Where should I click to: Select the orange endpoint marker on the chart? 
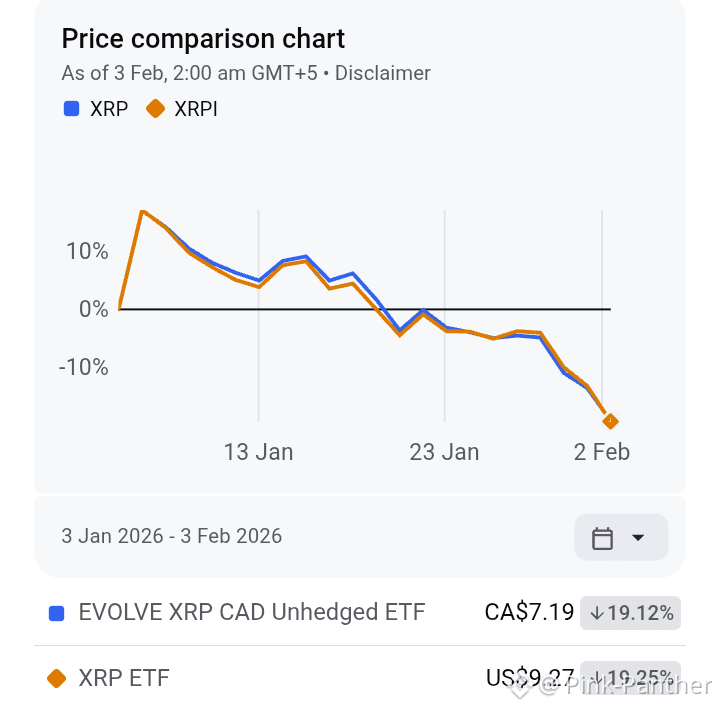610,421
